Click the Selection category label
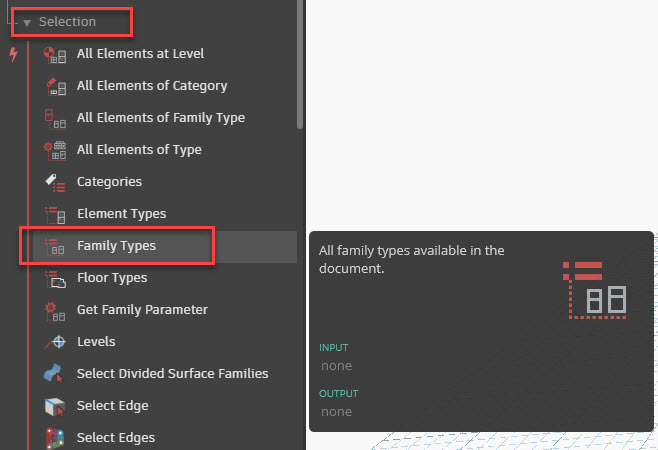This screenshot has width=658, height=450. (x=68, y=22)
